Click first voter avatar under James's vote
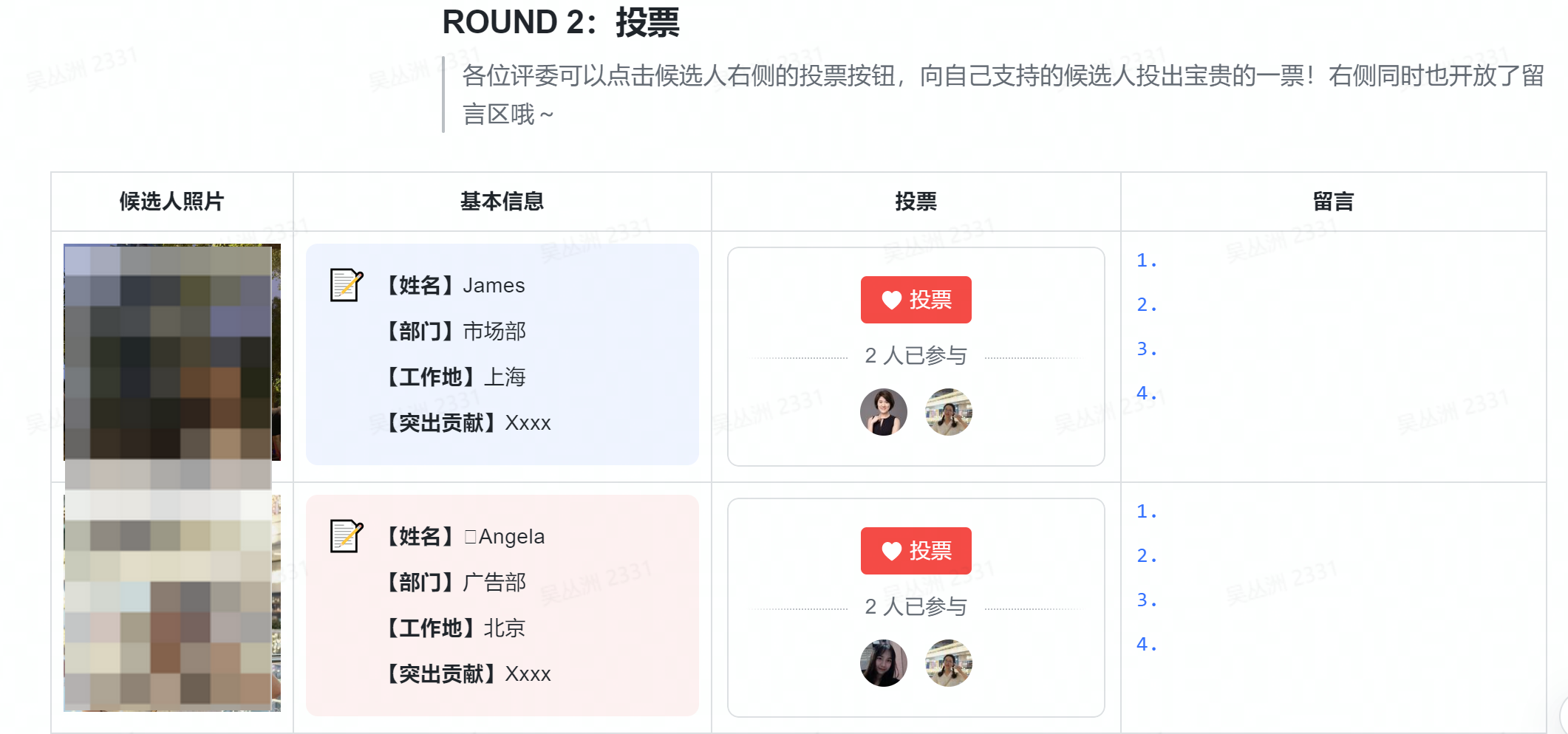 [883, 412]
